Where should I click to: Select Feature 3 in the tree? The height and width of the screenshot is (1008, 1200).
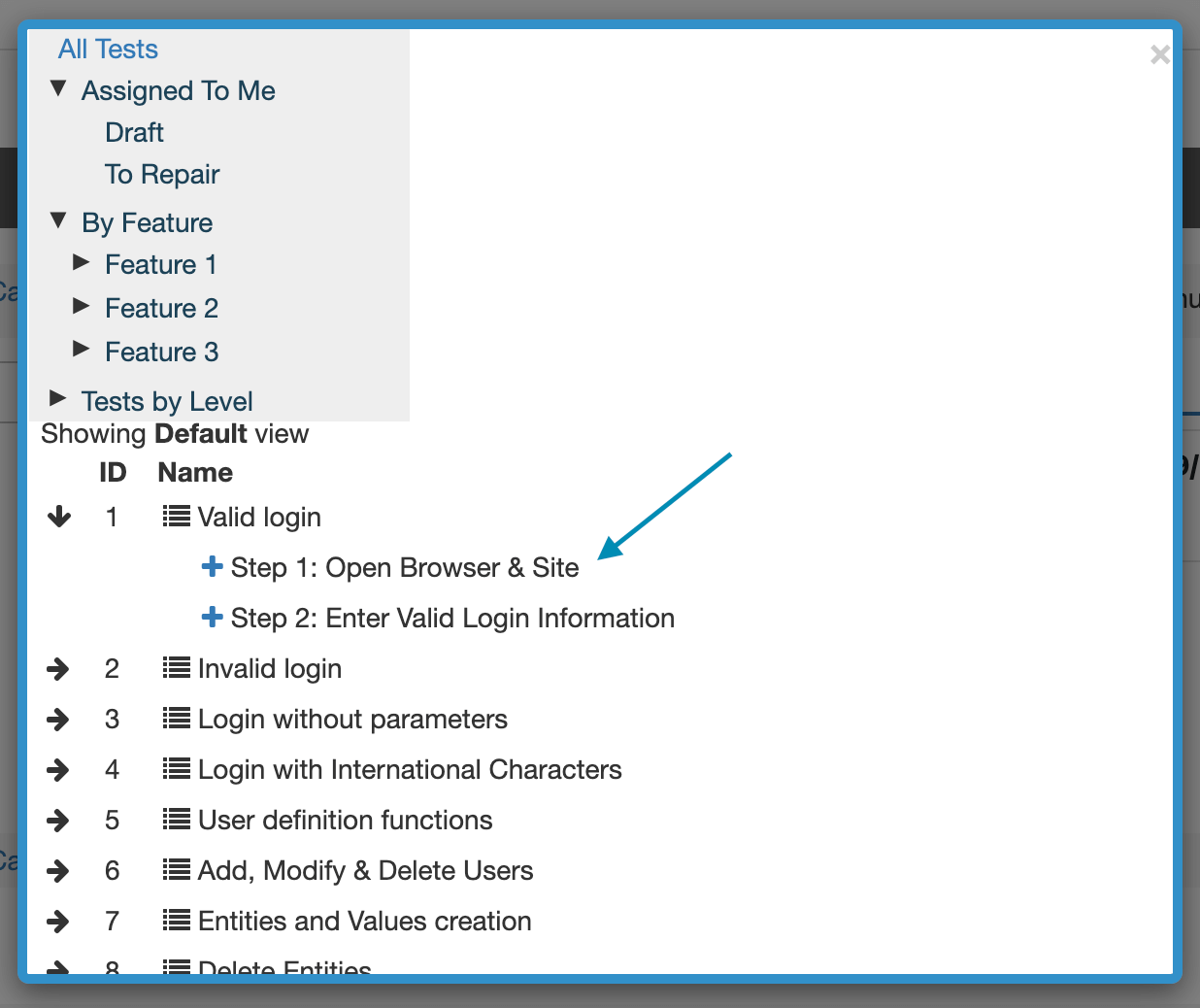tap(161, 352)
